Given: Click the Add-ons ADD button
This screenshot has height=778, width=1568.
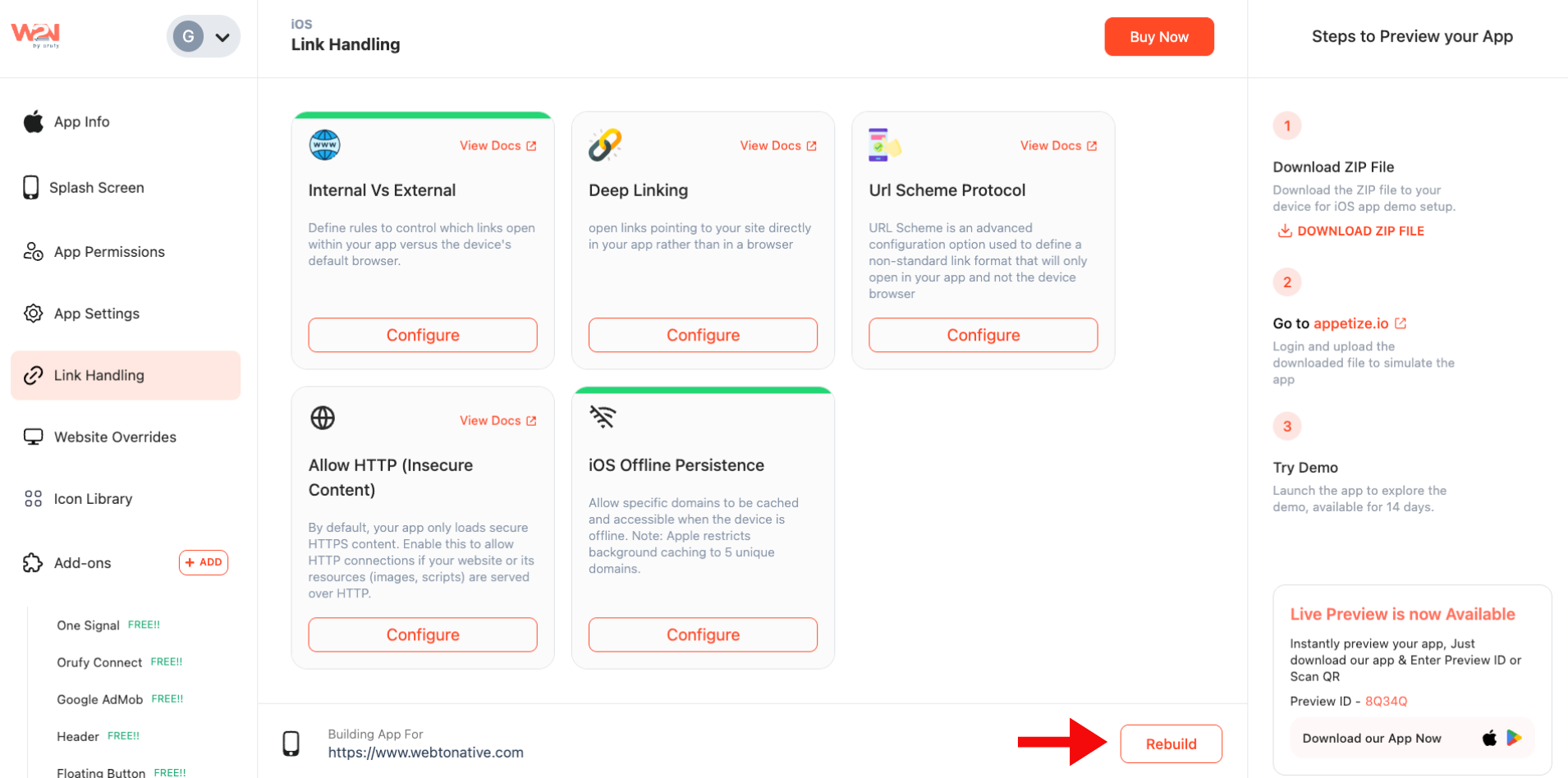Looking at the screenshot, I should [x=204, y=563].
